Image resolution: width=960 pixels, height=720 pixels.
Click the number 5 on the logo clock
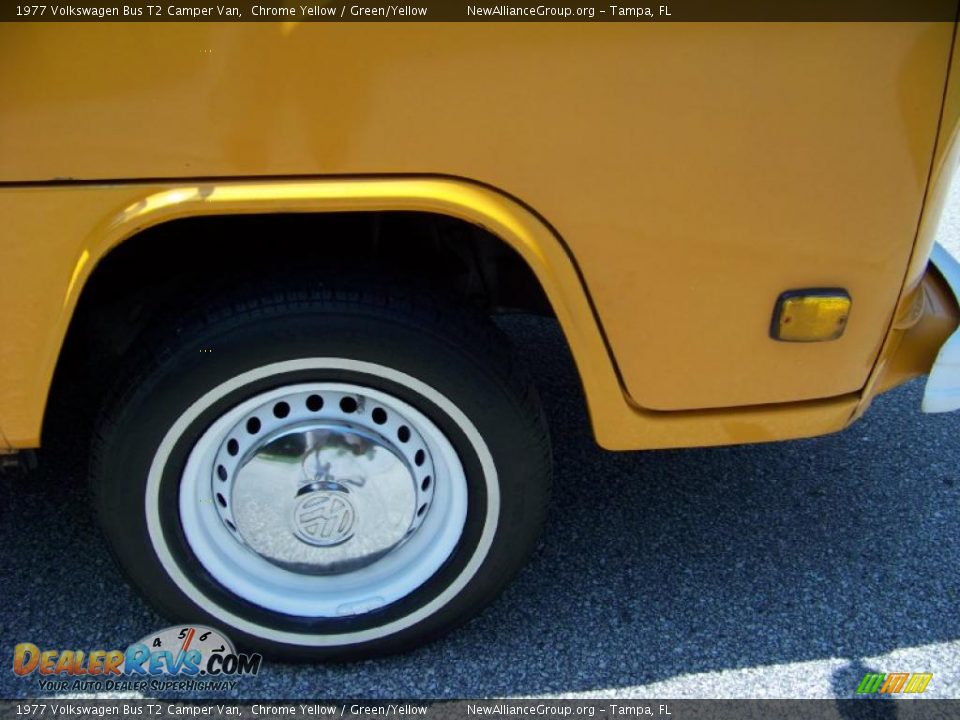[x=183, y=634]
